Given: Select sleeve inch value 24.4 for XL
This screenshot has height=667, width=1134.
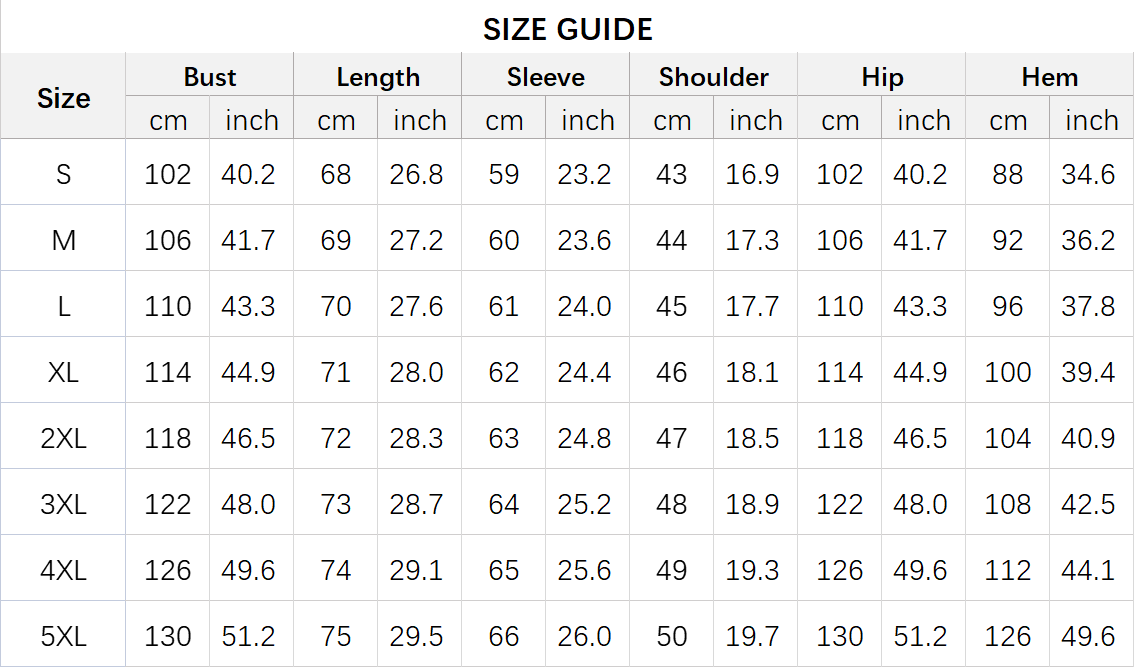Looking at the screenshot, I should (x=584, y=372).
